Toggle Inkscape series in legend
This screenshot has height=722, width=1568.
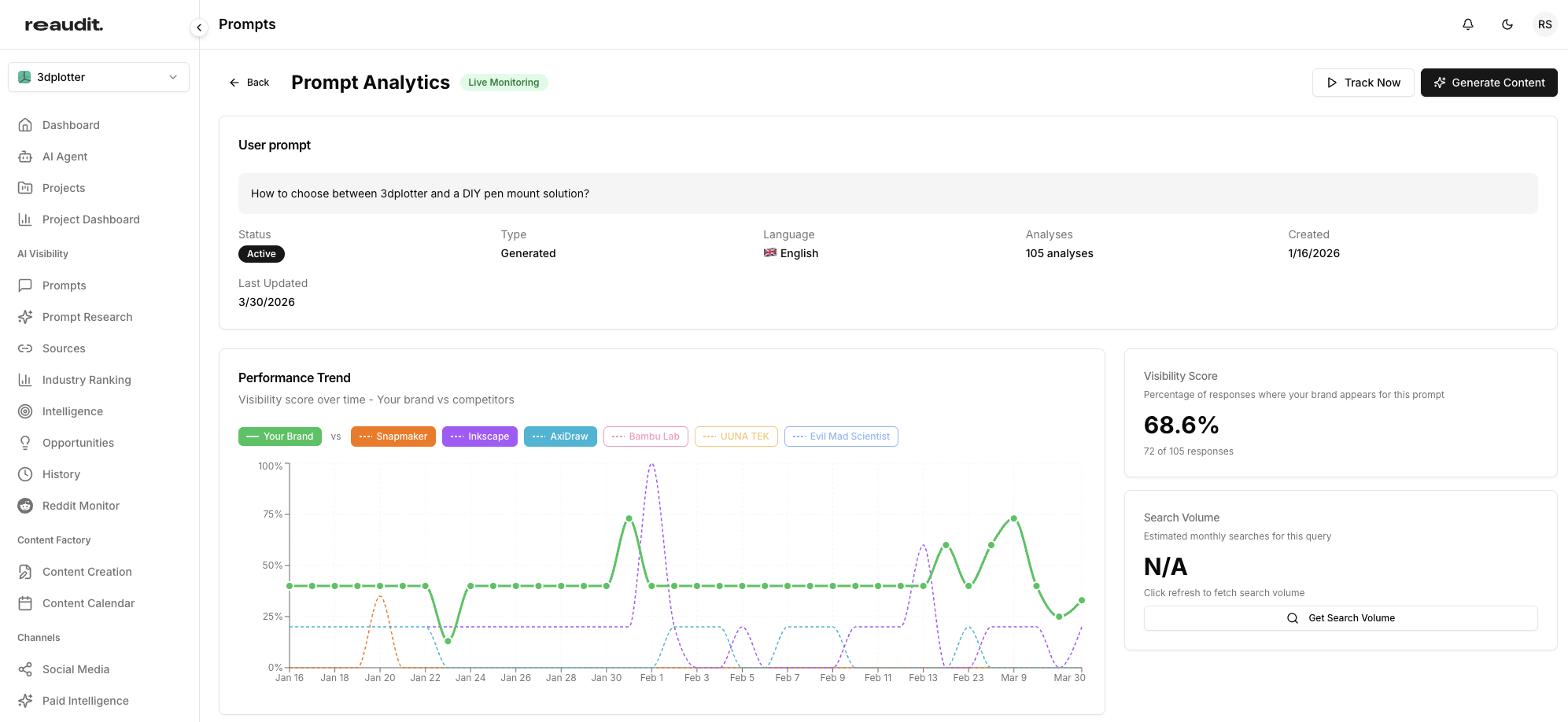click(x=479, y=437)
